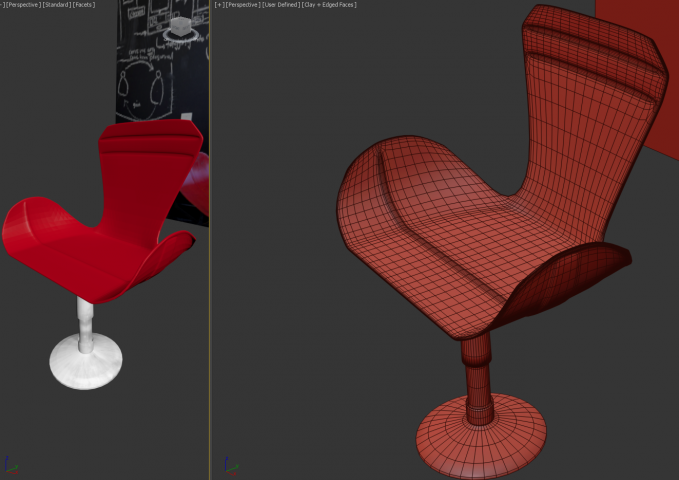This screenshot has width=679, height=480.
Task: Open the [Clay + Edged Faces] shading menu
Action: click(x=329, y=5)
